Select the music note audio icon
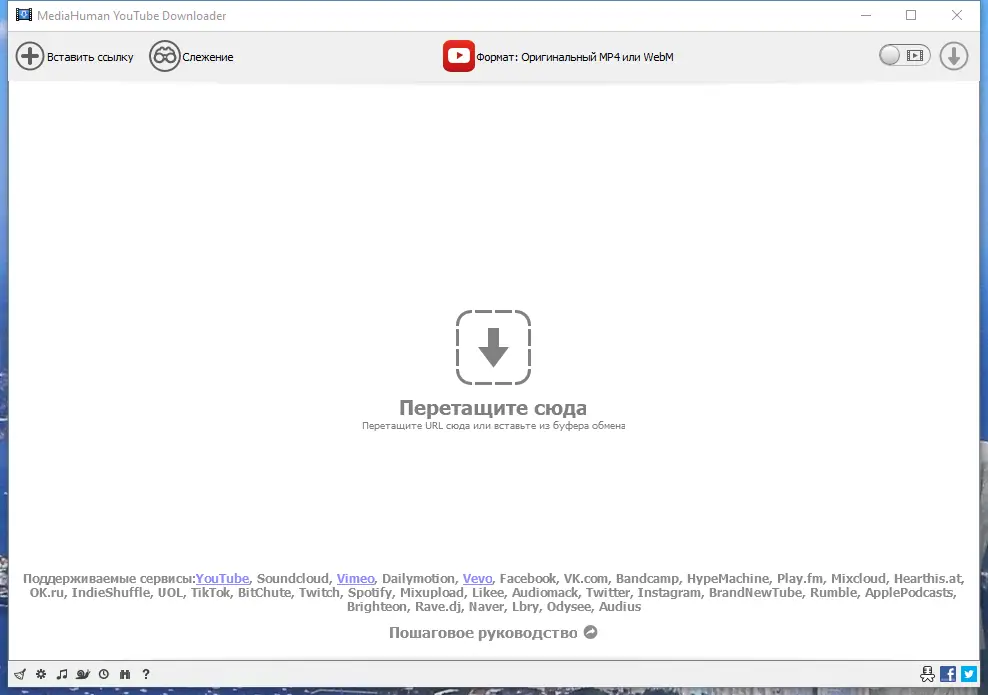Screen dimensions: 988x695 (62, 674)
